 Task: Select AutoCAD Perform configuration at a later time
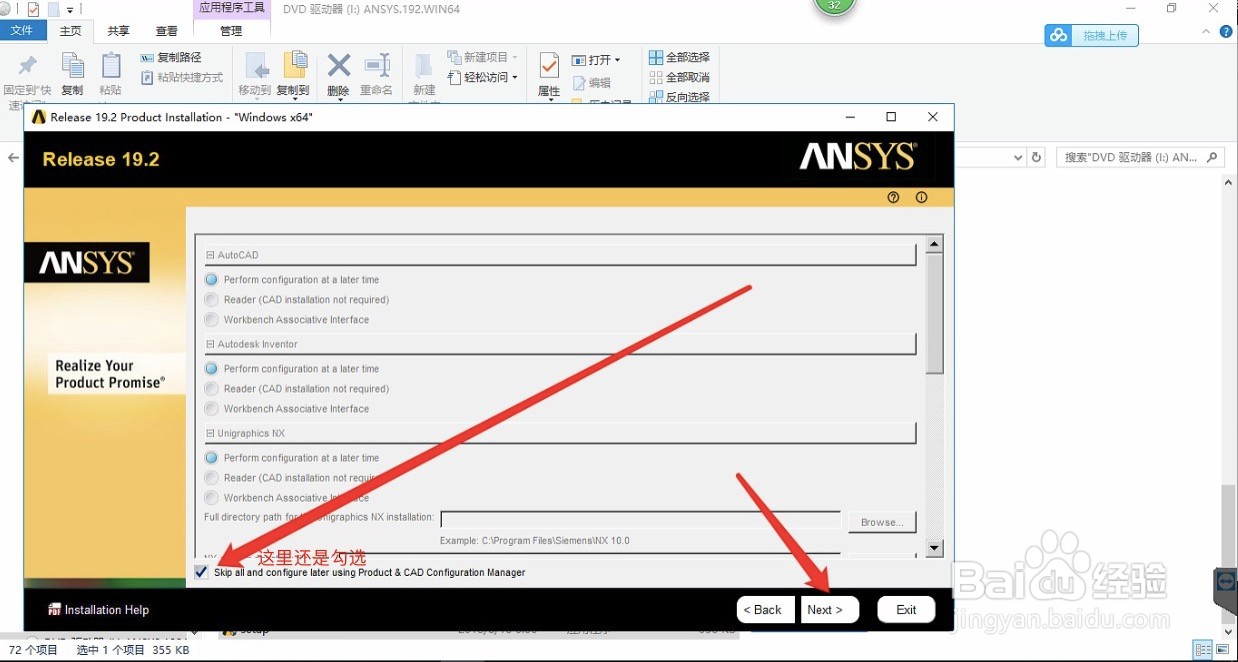(211, 280)
